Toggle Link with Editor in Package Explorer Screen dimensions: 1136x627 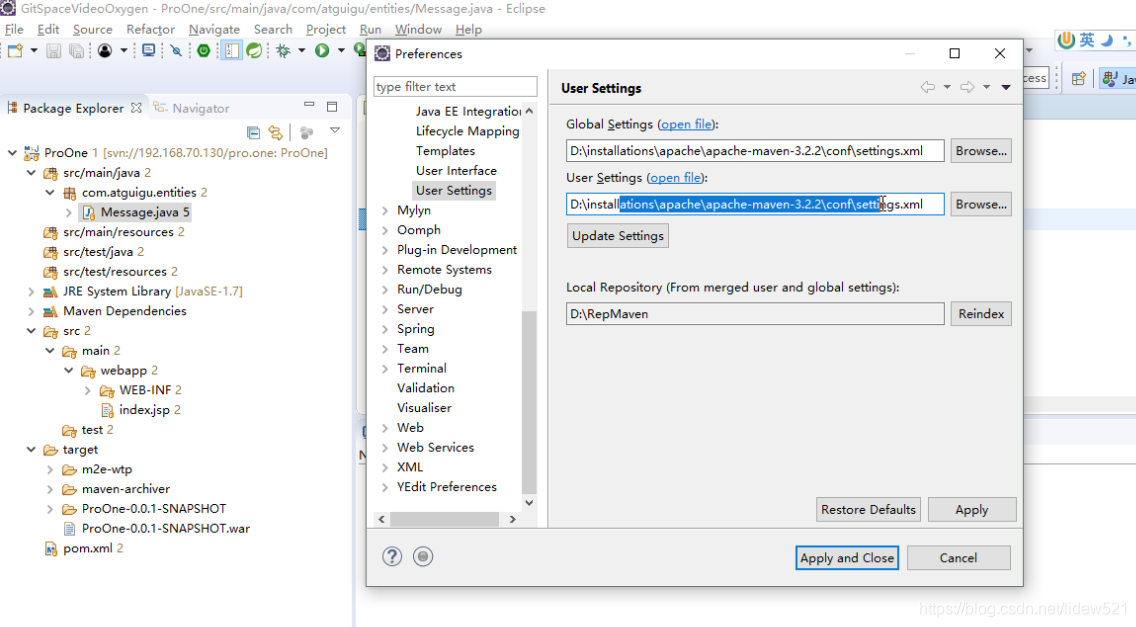pyautogui.click(x=275, y=132)
